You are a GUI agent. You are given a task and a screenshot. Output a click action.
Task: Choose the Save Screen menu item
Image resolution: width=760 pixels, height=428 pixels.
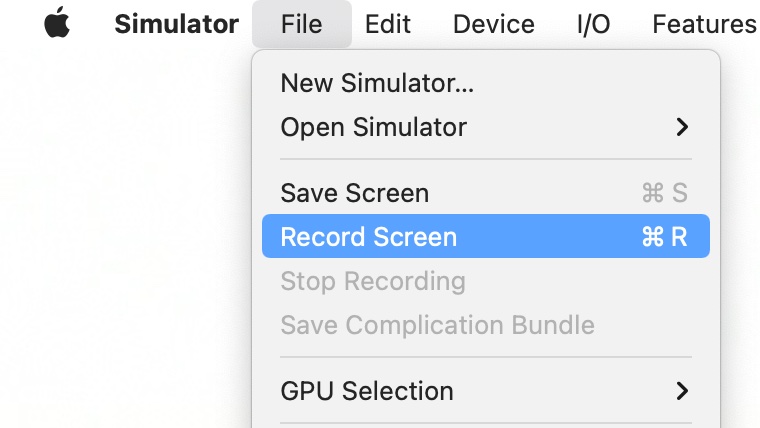[354, 193]
